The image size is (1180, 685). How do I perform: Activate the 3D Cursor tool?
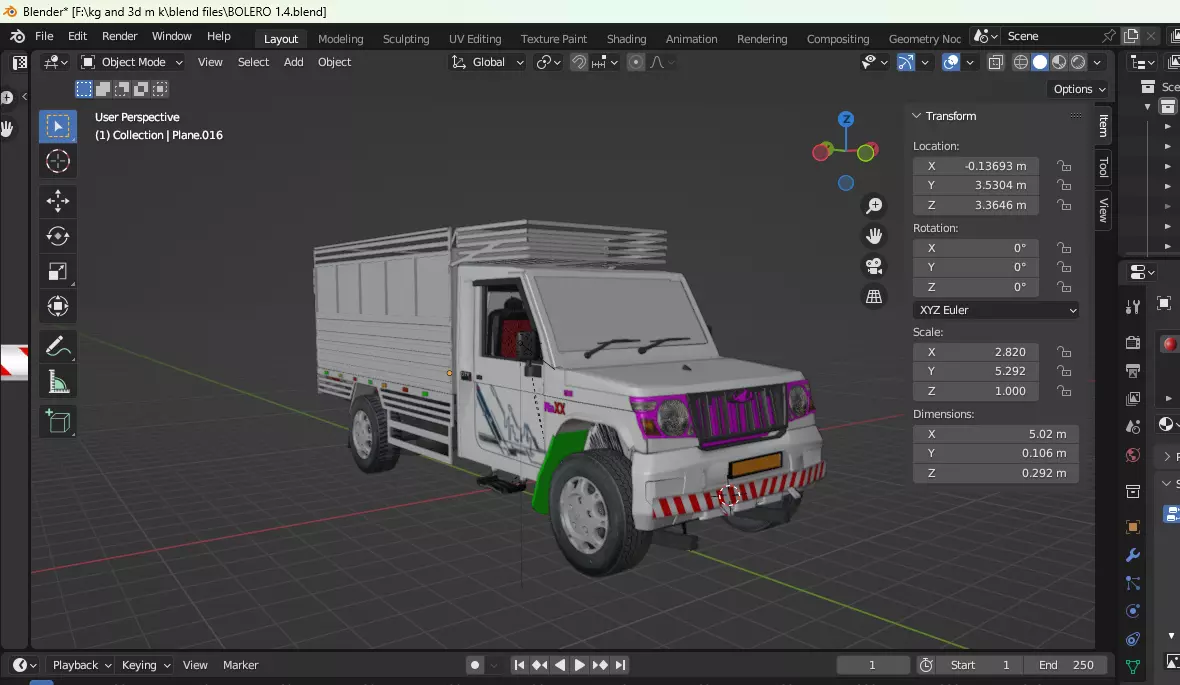coord(58,161)
